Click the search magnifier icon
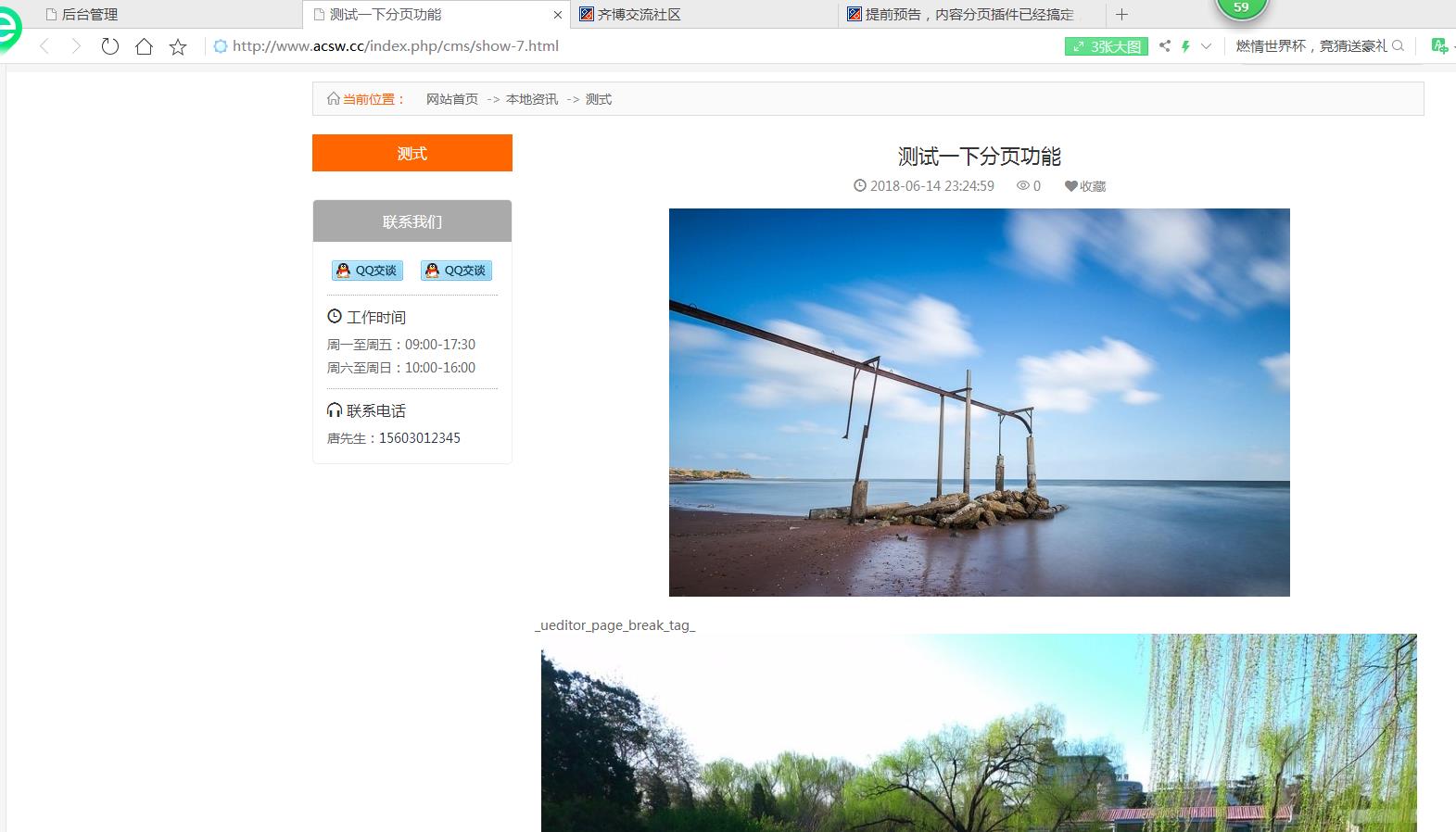The image size is (1456, 832). [1399, 46]
